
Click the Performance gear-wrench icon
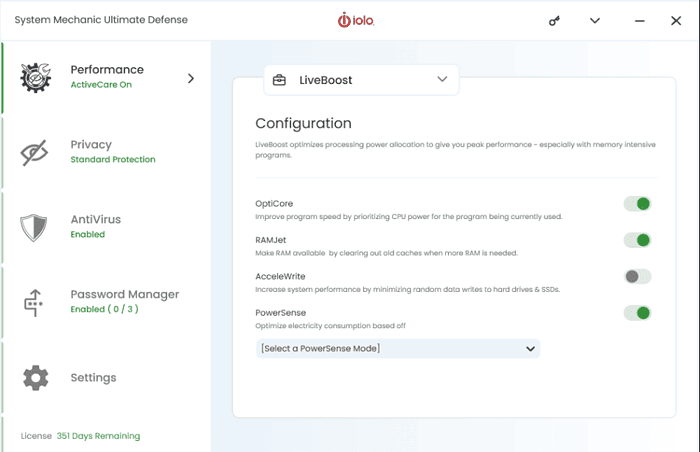click(x=35, y=77)
